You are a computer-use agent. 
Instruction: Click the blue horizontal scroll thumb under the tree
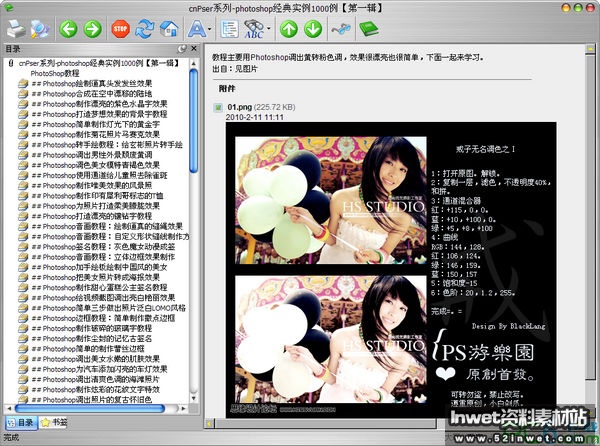[x=90, y=409]
